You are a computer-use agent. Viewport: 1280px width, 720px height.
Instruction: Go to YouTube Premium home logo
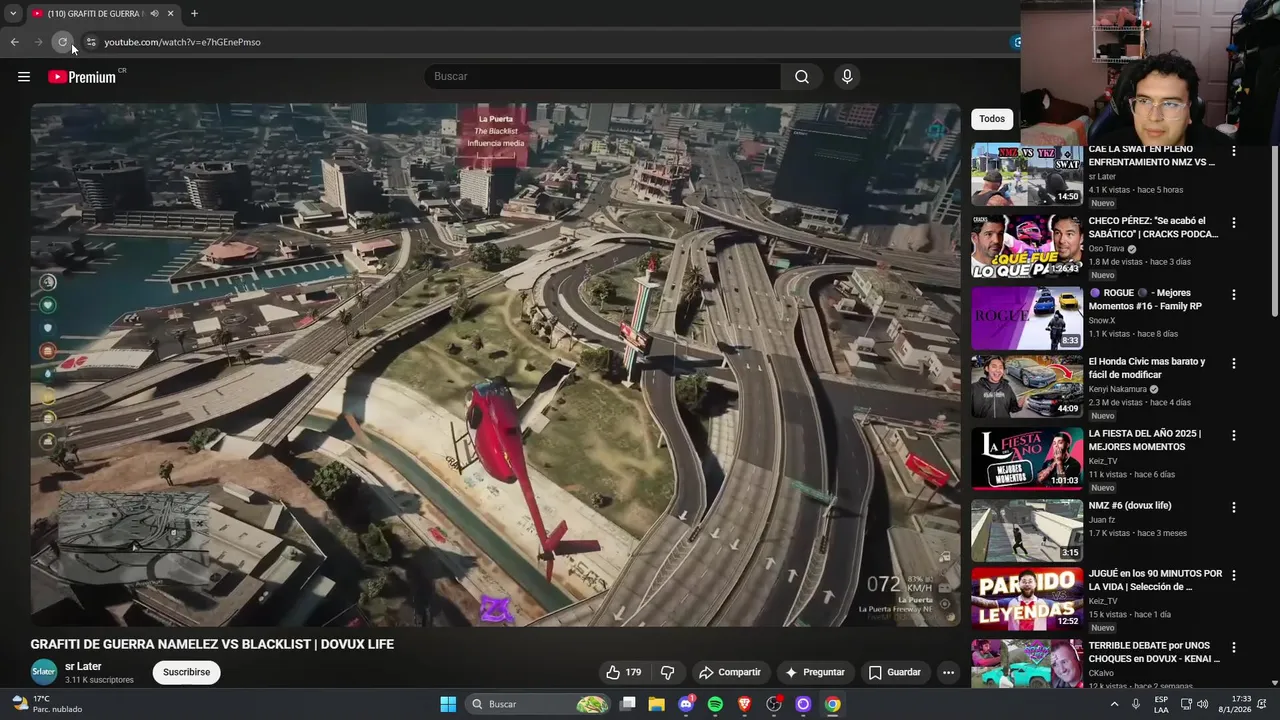pyautogui.click(x=82, y=77)
